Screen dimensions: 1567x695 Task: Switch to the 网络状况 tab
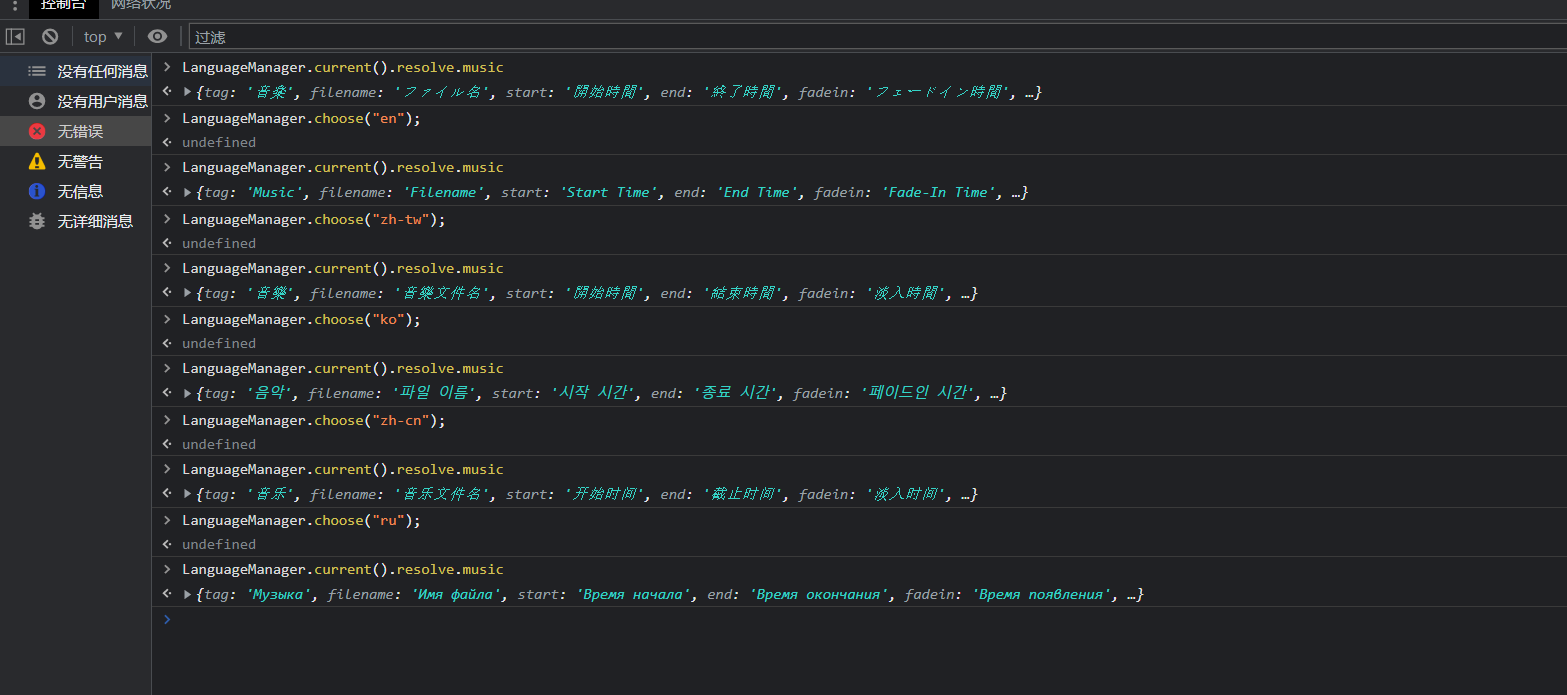tap(141, 6)
